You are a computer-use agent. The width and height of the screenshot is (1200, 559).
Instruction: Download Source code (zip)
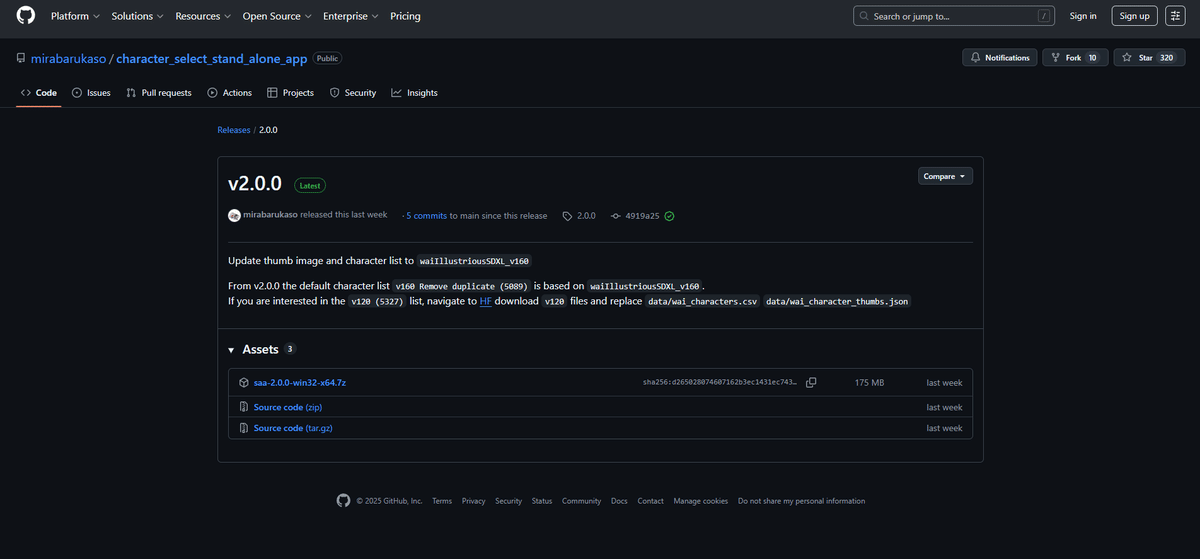click(x=288, y=408)
